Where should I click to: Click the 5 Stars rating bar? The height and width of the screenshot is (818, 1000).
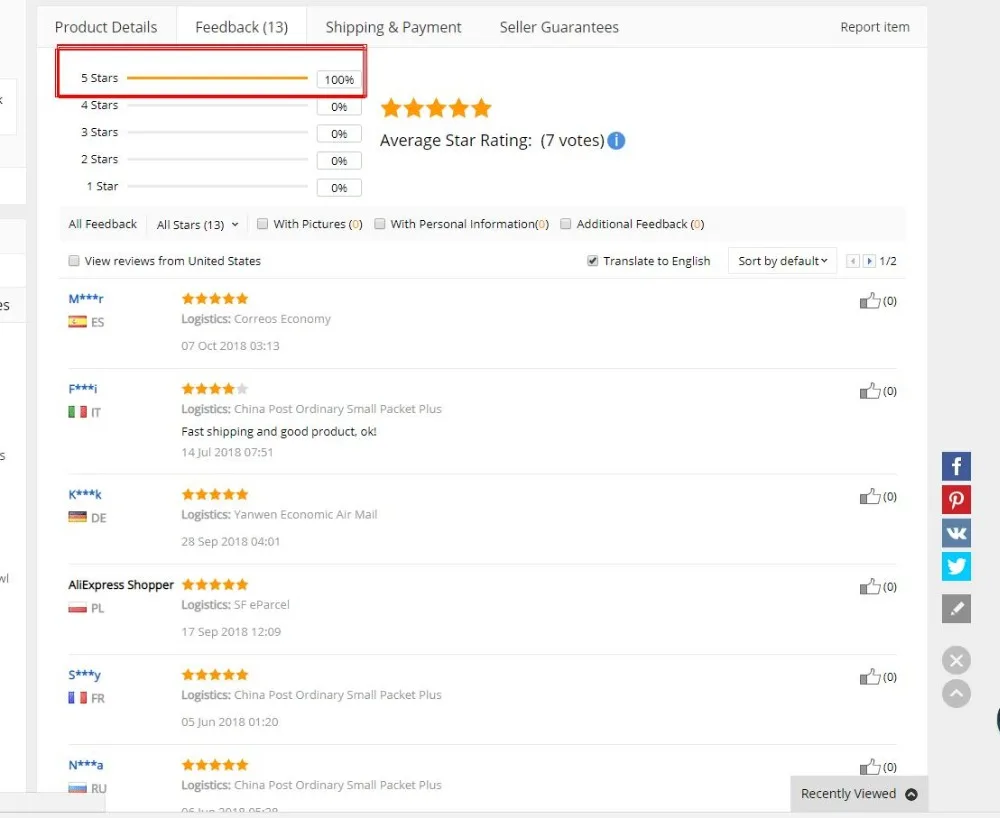217,78
